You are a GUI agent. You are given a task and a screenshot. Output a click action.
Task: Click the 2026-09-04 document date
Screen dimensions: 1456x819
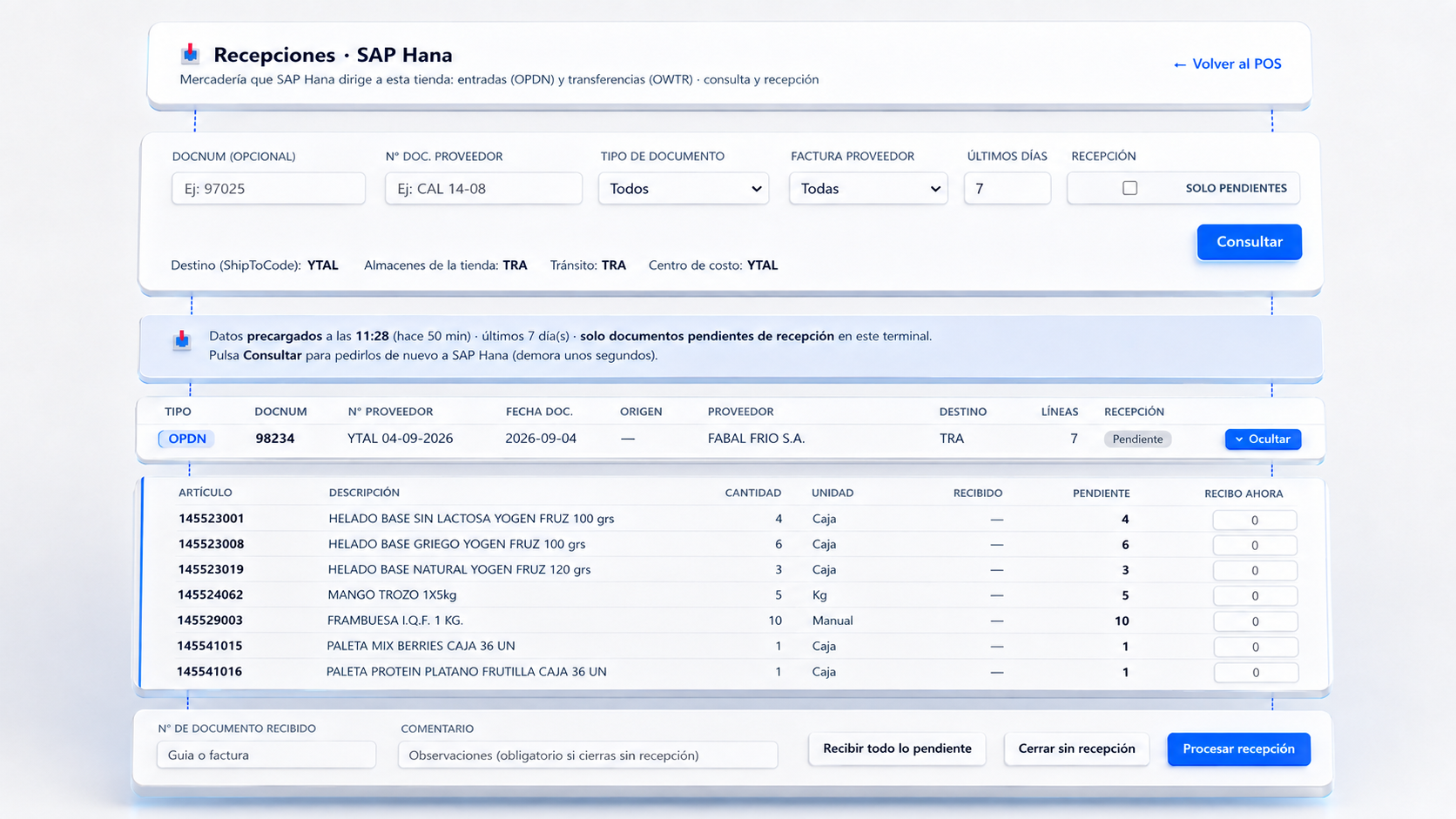541,439
